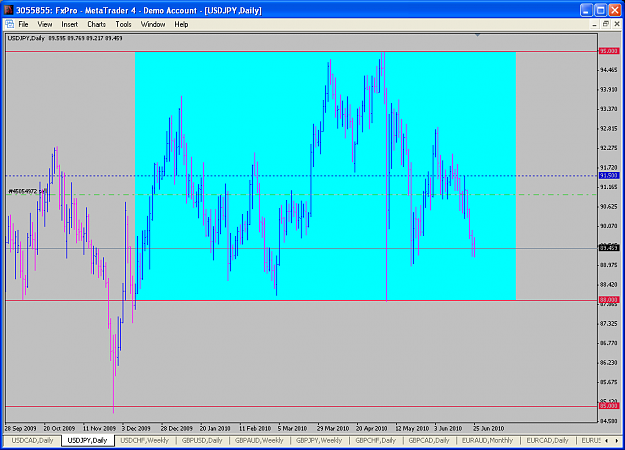Viewport: 625px width, 450px height.
Task: Click the 29 Mar 2010 date label
Action: pos(333,428)
